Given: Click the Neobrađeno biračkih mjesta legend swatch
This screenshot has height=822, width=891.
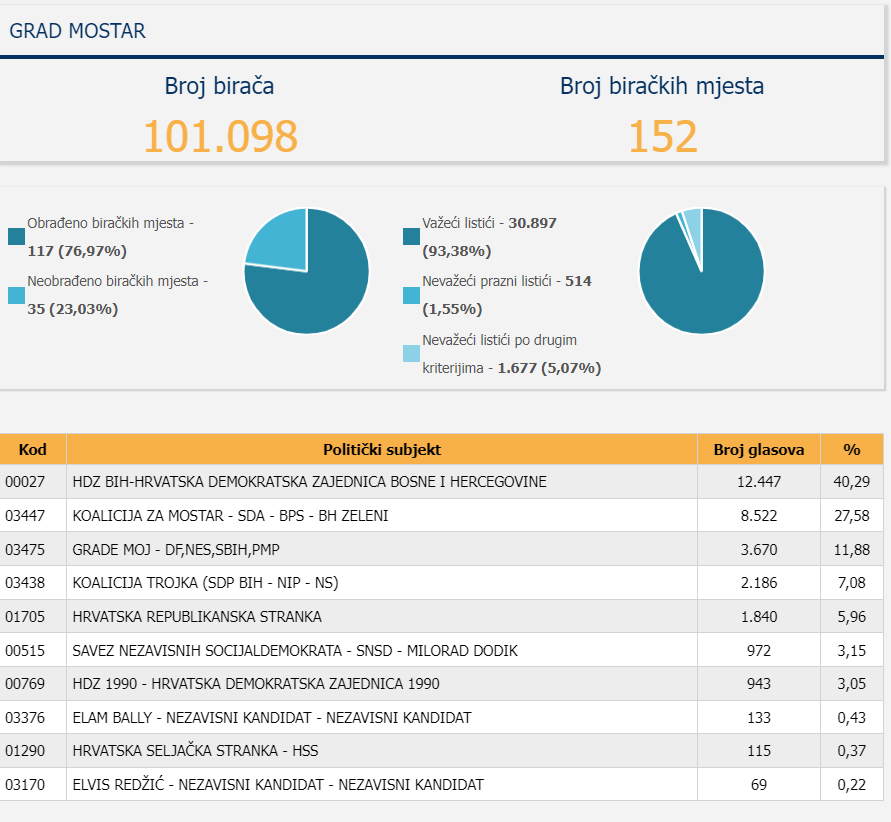Looking at the screenshot, I should coord(16,295).
